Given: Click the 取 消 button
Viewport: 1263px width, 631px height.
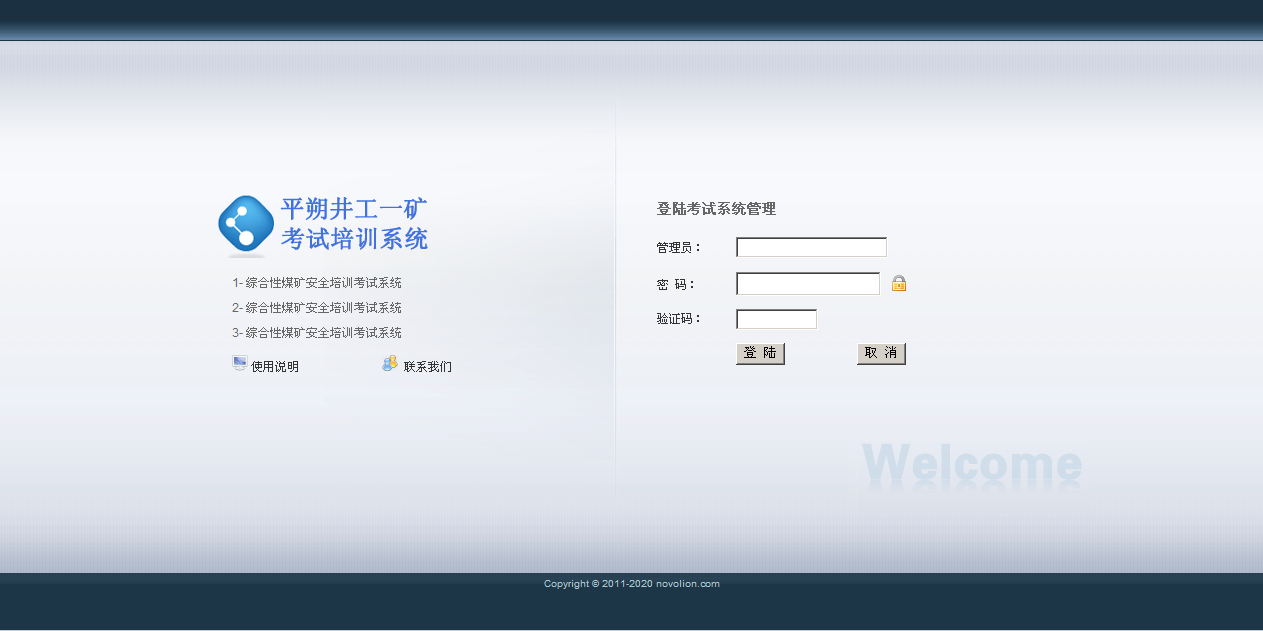Looking at the screenshot, I should (x=881, y=353).
